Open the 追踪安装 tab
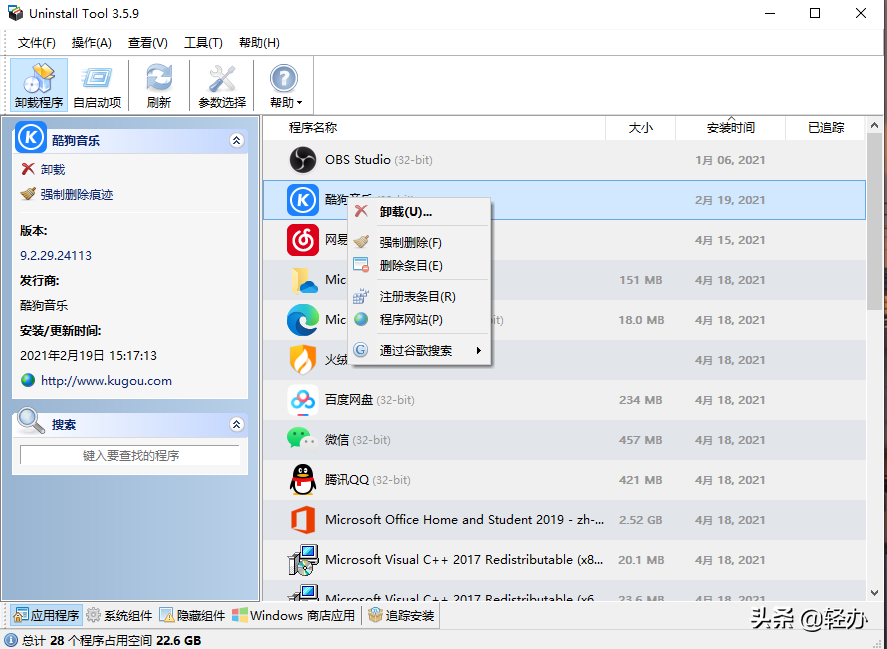The width and height of the screenshot is (887, 649). (401, 615)
